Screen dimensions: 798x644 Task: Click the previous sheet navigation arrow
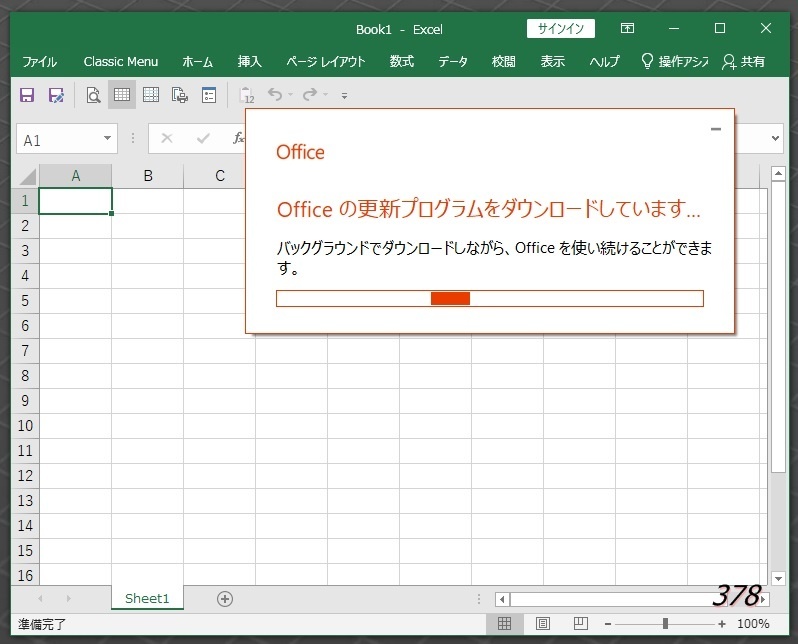click(x=40, y=599)
